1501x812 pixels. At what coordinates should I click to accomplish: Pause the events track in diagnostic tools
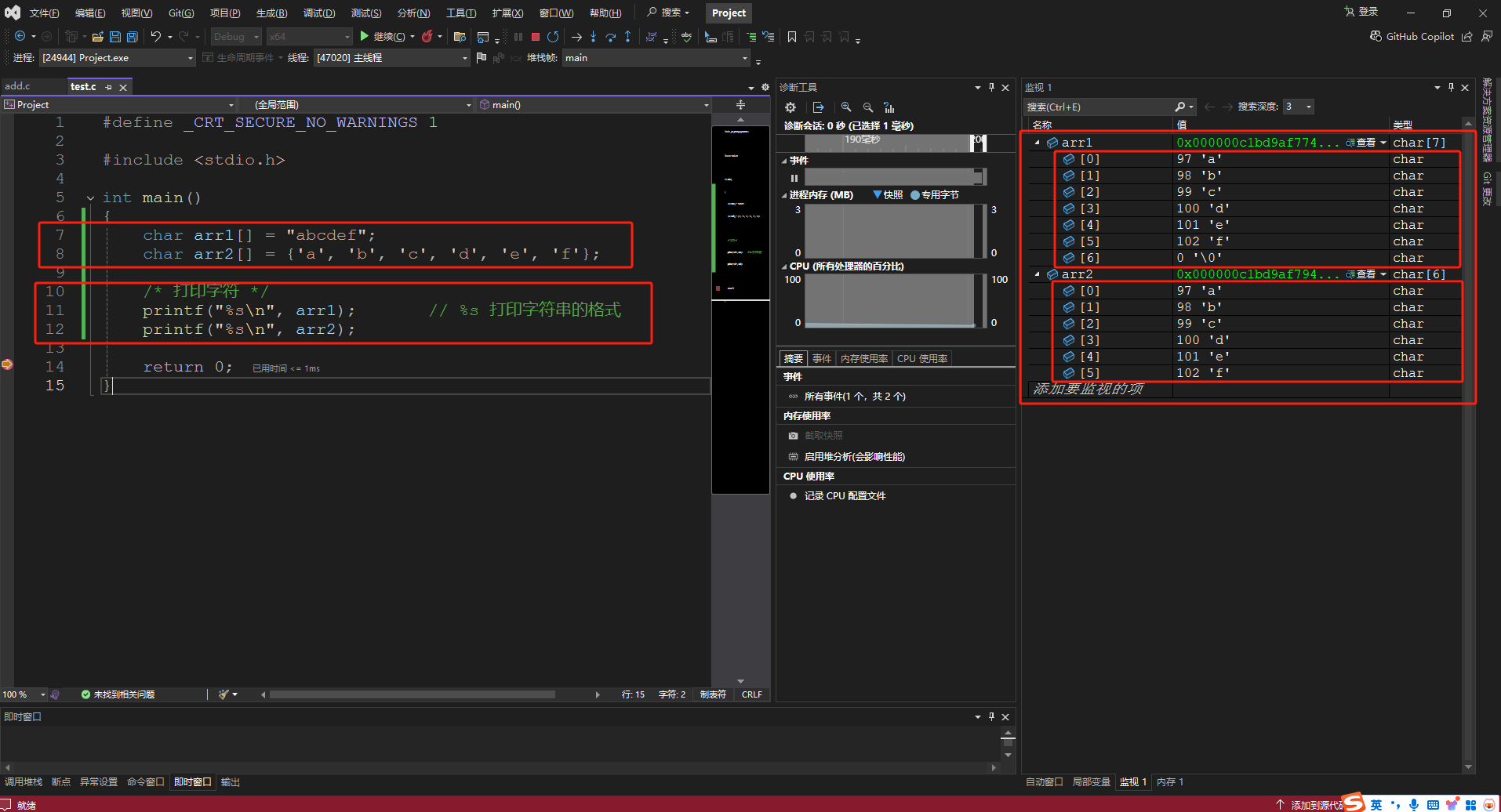(794, 178)
